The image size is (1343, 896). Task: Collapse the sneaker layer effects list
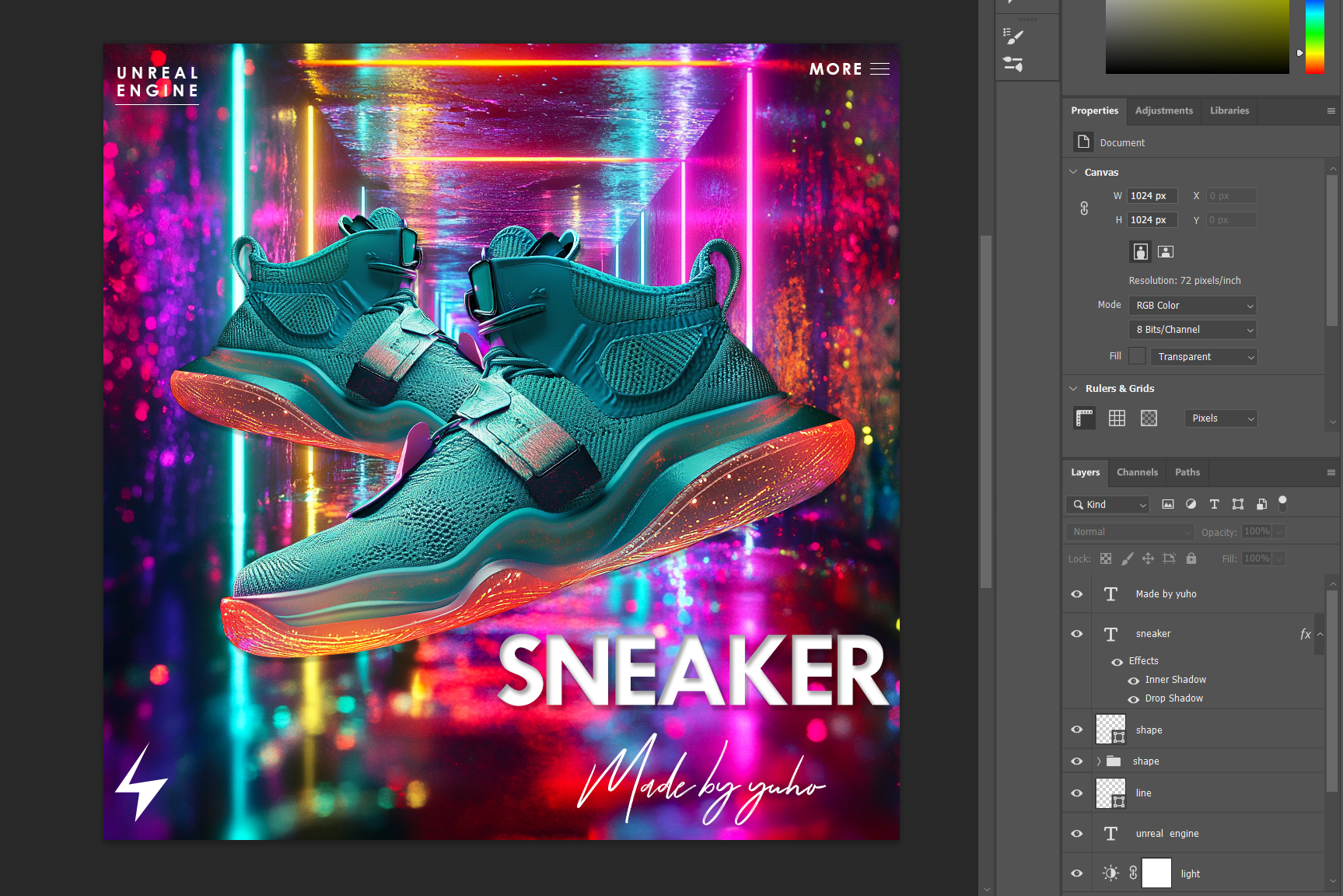tap(1320, 634)
